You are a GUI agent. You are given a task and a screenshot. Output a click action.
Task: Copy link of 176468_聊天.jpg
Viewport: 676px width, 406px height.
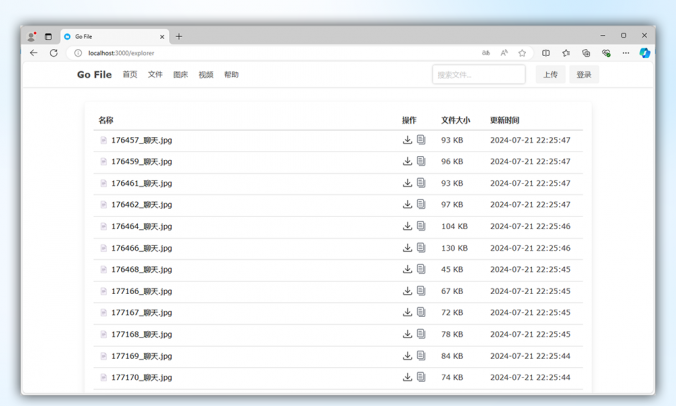tap(421, 269)
